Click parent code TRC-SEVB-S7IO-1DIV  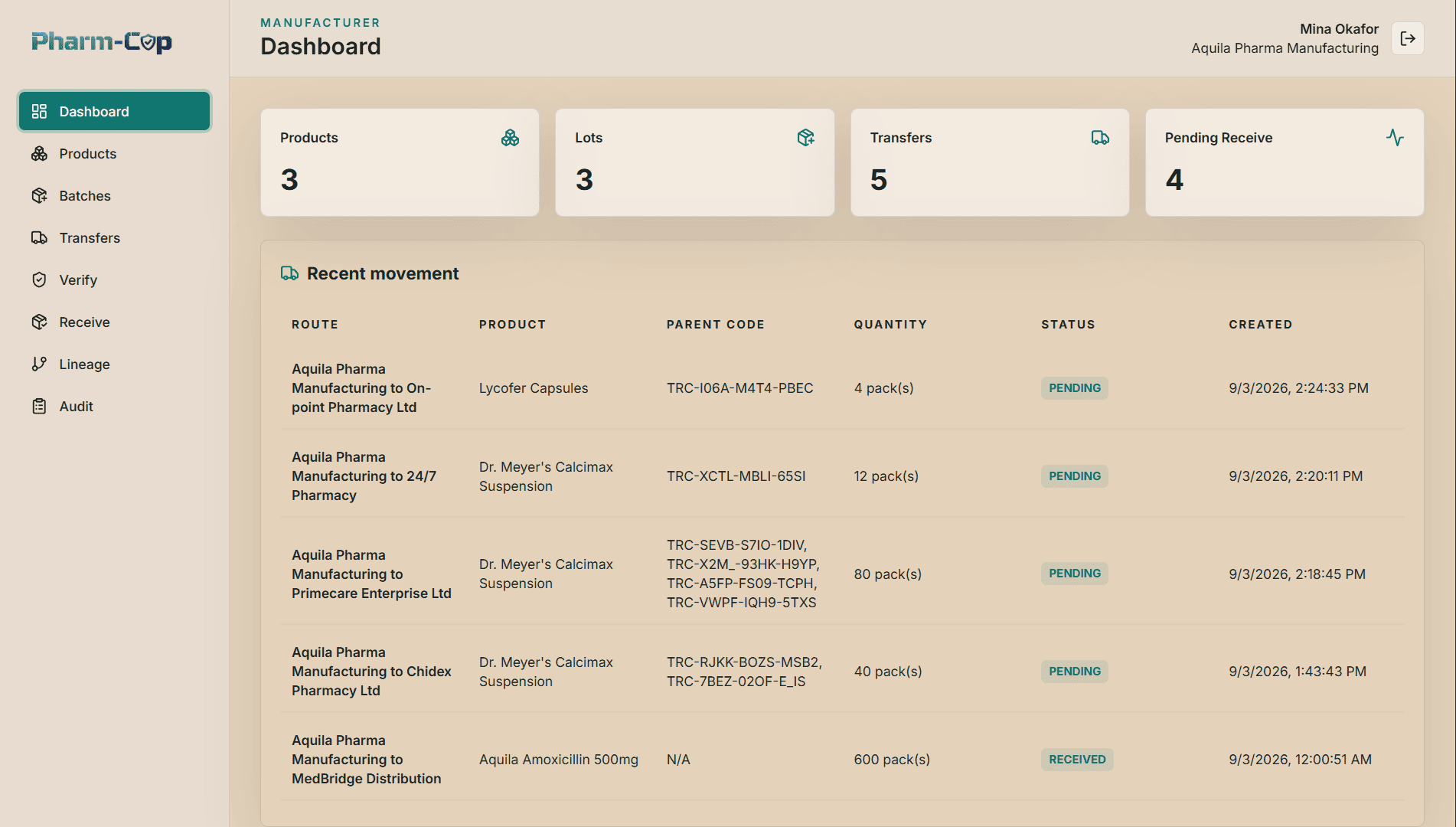[736, 545]
